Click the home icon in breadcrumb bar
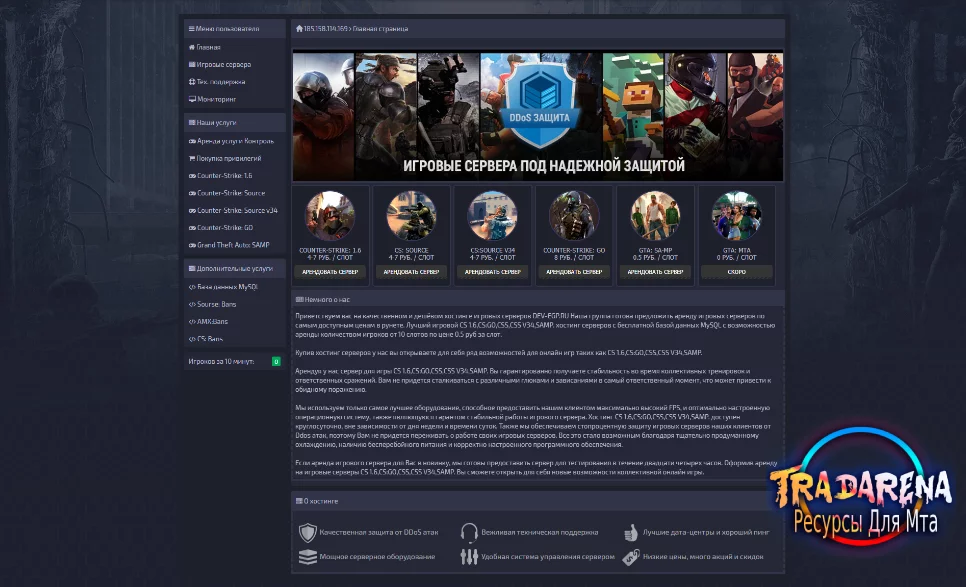 [x=299, y=28]
